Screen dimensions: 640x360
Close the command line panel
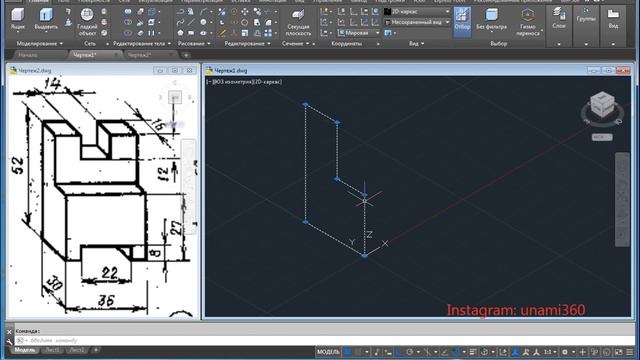tap(9, 332)
